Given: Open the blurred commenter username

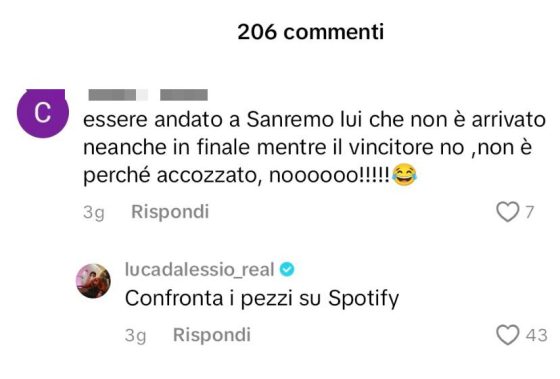Looking at the screenshot, I should [x=148, y=95].
